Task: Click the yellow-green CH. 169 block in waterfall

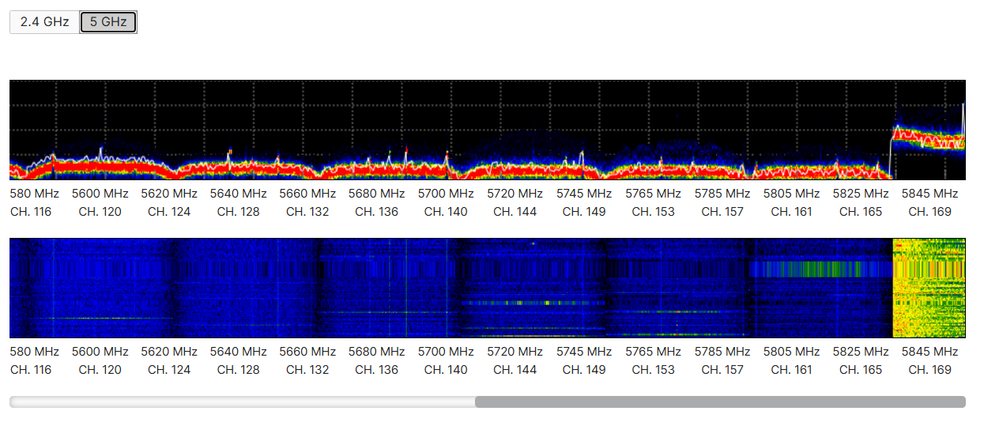Action: coord(929,288)
